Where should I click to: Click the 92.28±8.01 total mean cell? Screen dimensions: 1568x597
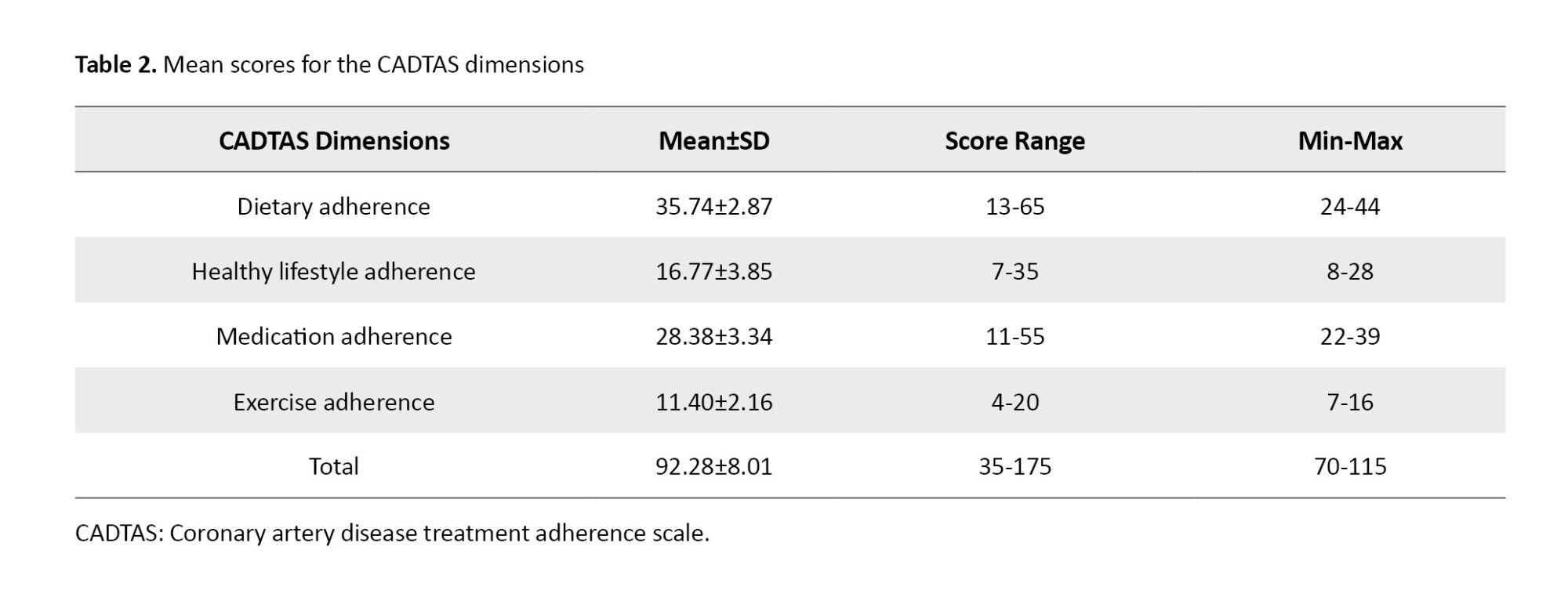[x=713, y=466]
